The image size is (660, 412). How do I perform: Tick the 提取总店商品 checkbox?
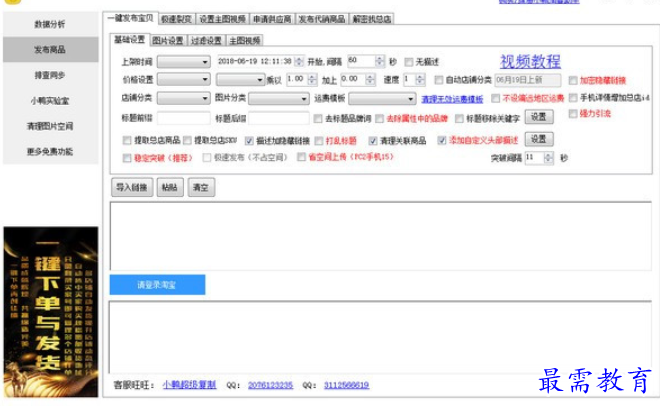coord(126,140)
